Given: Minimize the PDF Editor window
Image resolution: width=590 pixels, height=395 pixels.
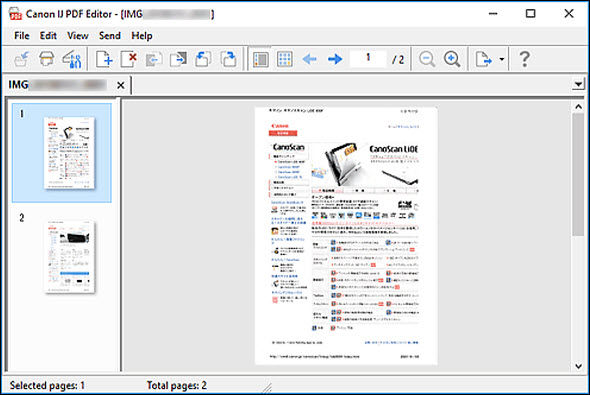Looking at the screenshot, I should point(493,14).
